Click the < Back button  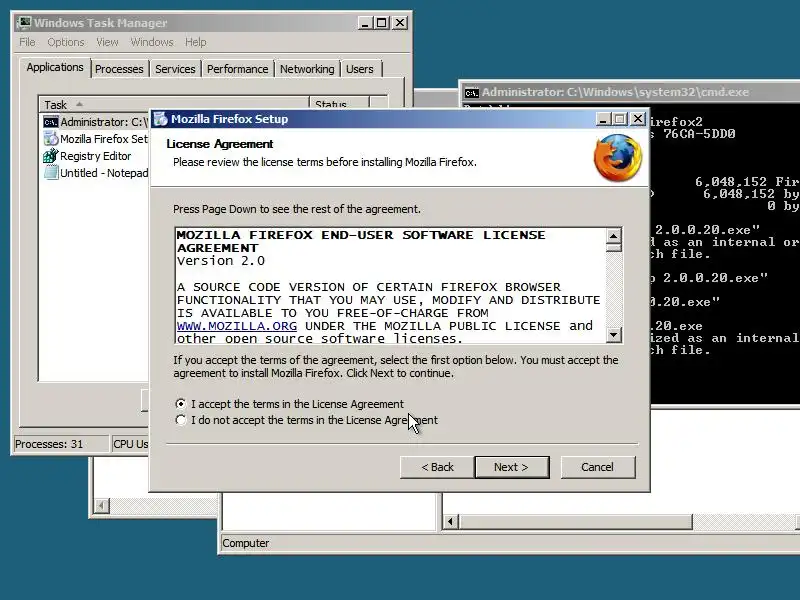(437, 467)
